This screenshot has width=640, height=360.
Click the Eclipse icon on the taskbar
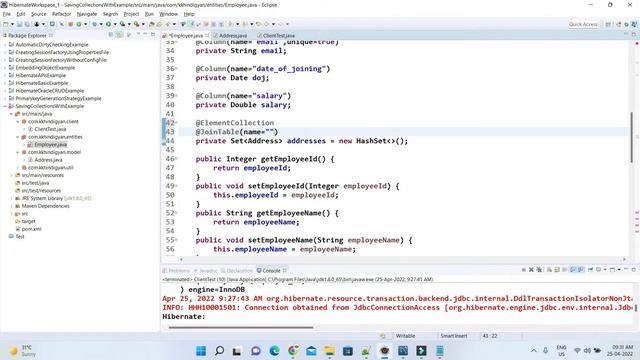[384, 351]
